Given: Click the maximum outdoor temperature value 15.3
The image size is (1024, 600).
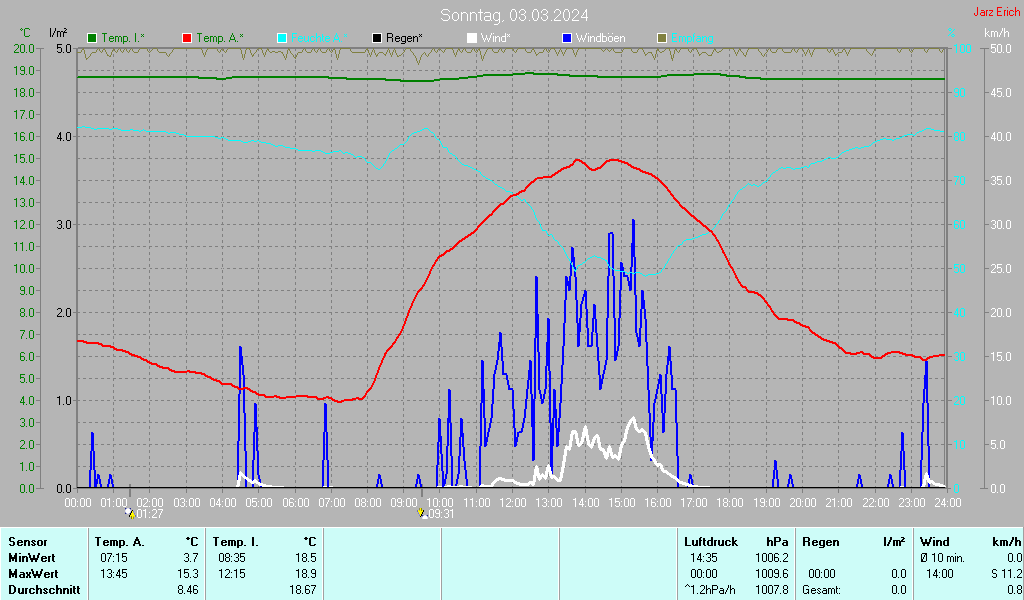Looking at the screenshot, I should (x=188, y=574).
